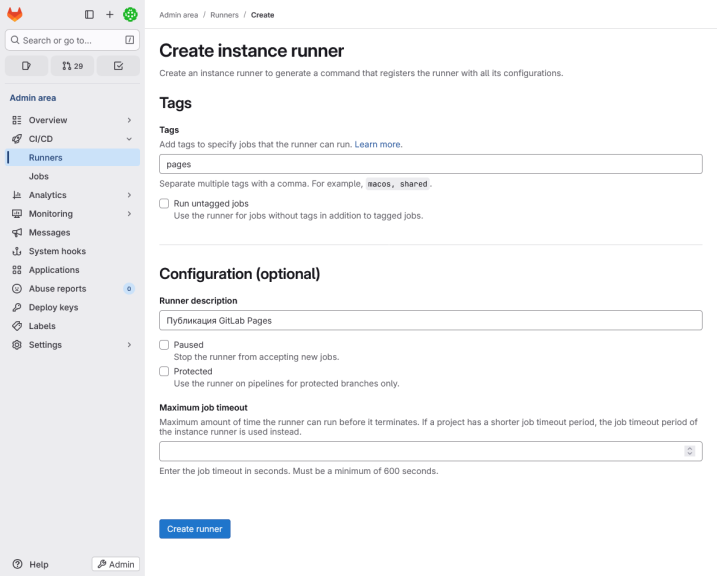Expand the Analytics section chevron

click(129, 195)
